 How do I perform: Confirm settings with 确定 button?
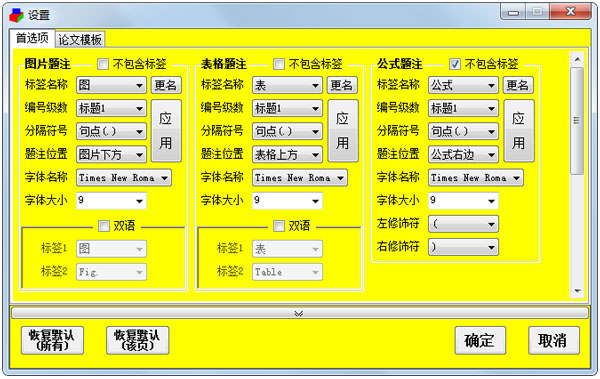pyautogui.click(x=480, y=340)
